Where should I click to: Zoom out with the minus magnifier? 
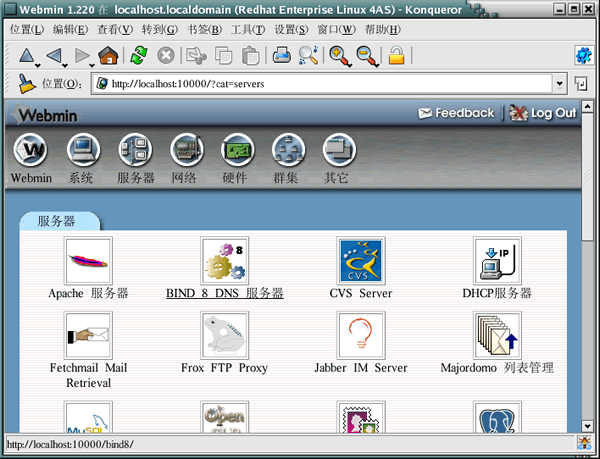click(x=367, y=57)
